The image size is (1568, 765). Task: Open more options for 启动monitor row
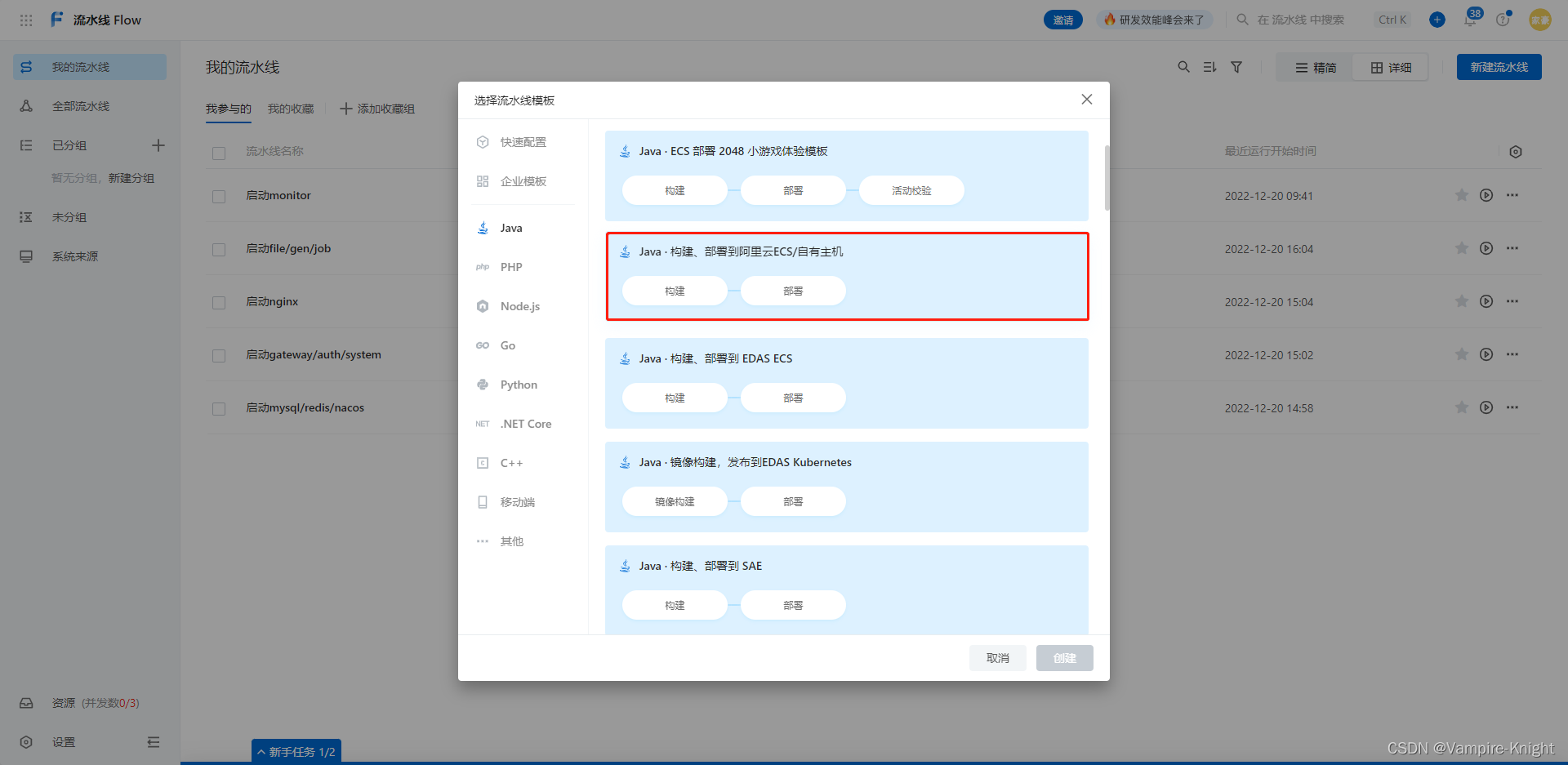1512,195
